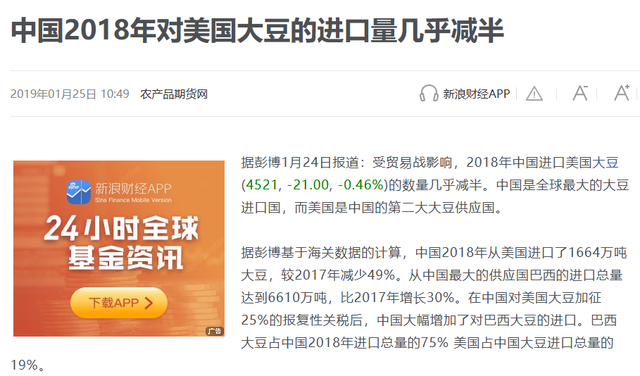Click the article headline 中国2018年对美国大豆的进口量几乎减半
Image resolution: width=640 pixels, height=376 pixels.
[x=257, y=31]
